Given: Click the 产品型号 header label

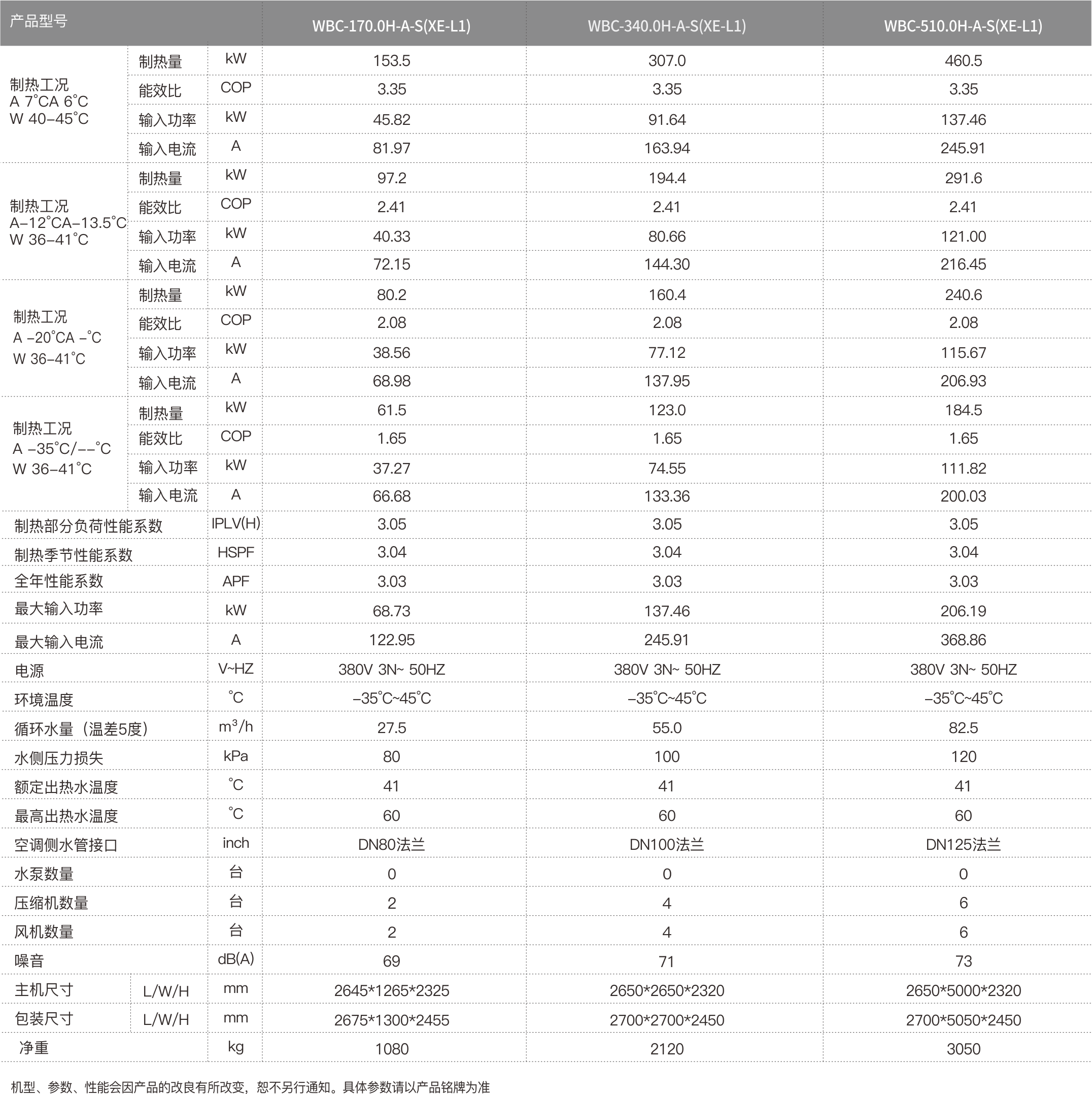Looking at the screenshot, I should point(39,21).
